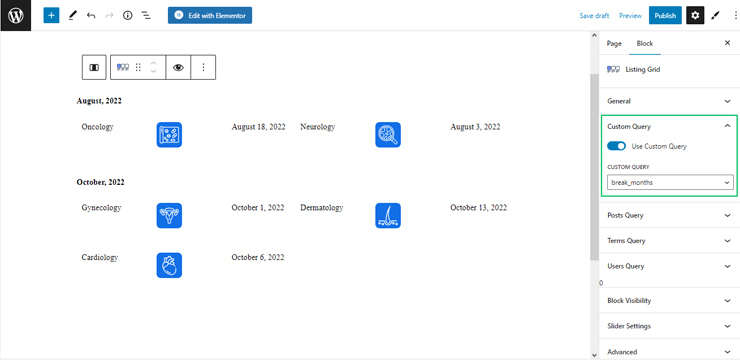
Task: Open the block inserter plus button
Action: [51, 16]
